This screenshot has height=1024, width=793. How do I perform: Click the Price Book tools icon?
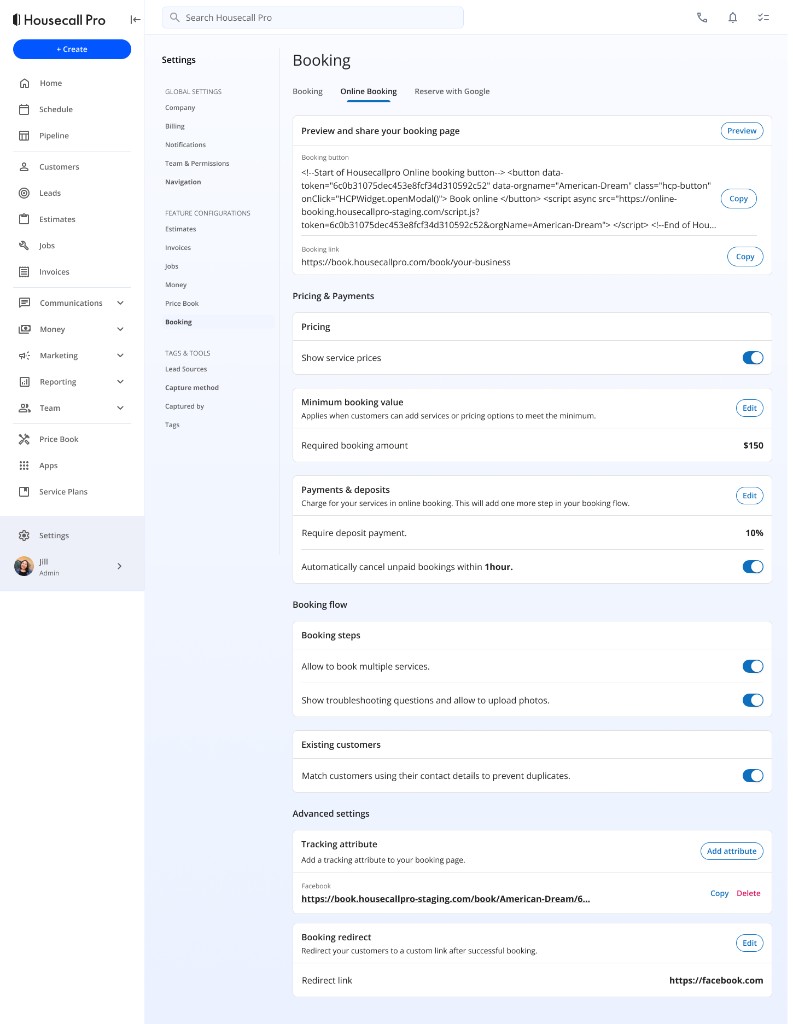point(24,439)
